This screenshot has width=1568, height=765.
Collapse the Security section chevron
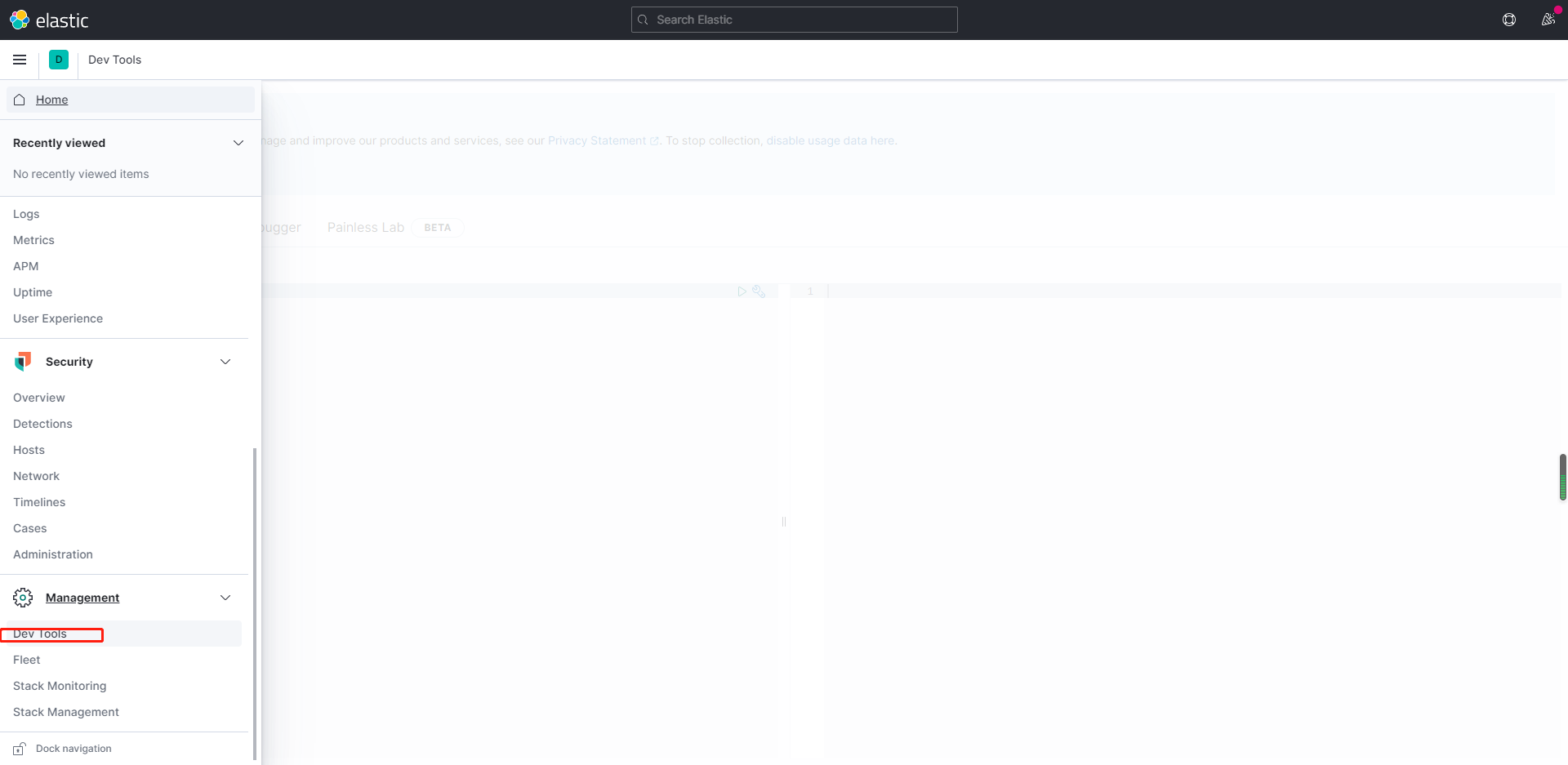pyautogui.click(x=225, y=362)
